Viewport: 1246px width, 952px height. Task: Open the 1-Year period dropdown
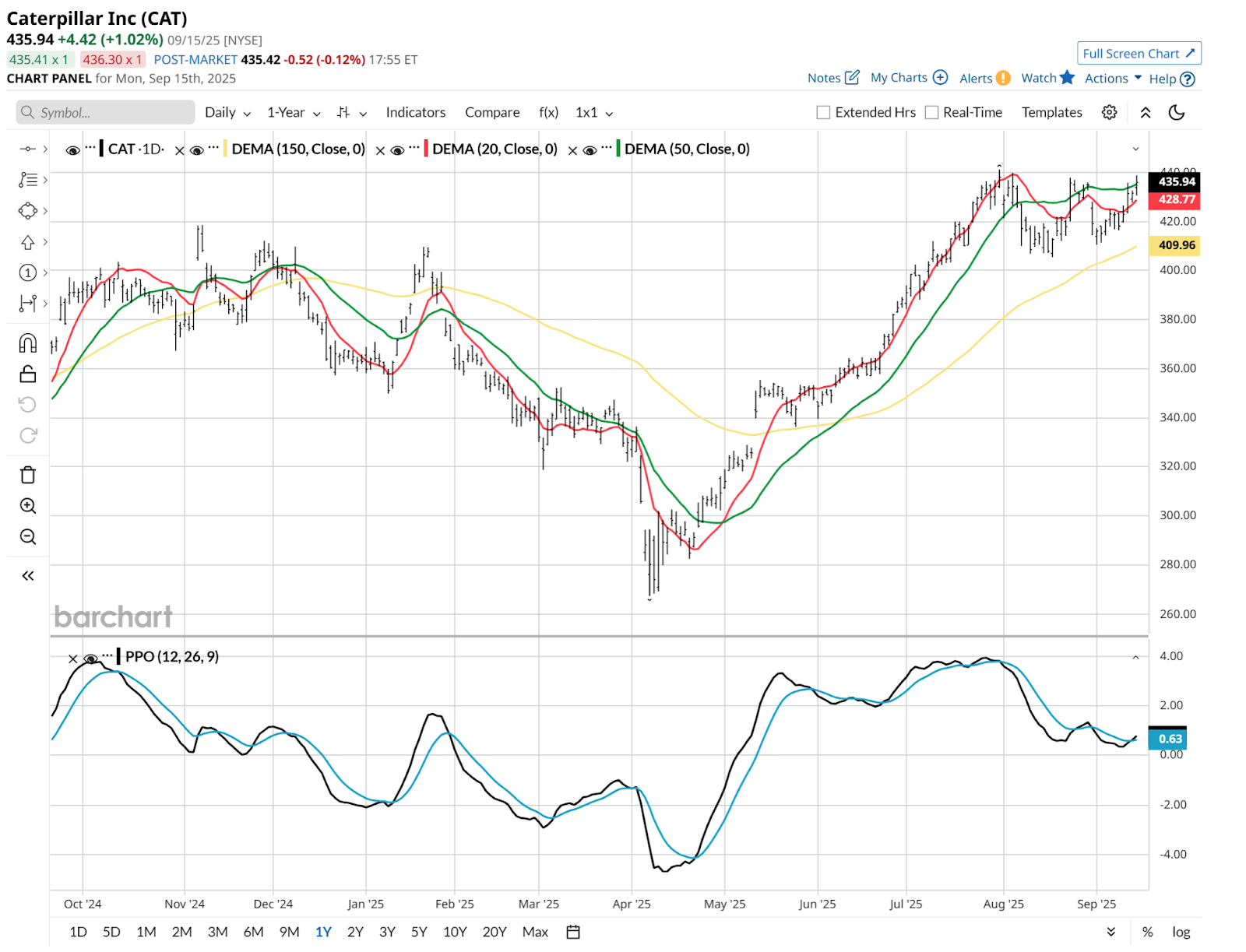click(294, 112)
